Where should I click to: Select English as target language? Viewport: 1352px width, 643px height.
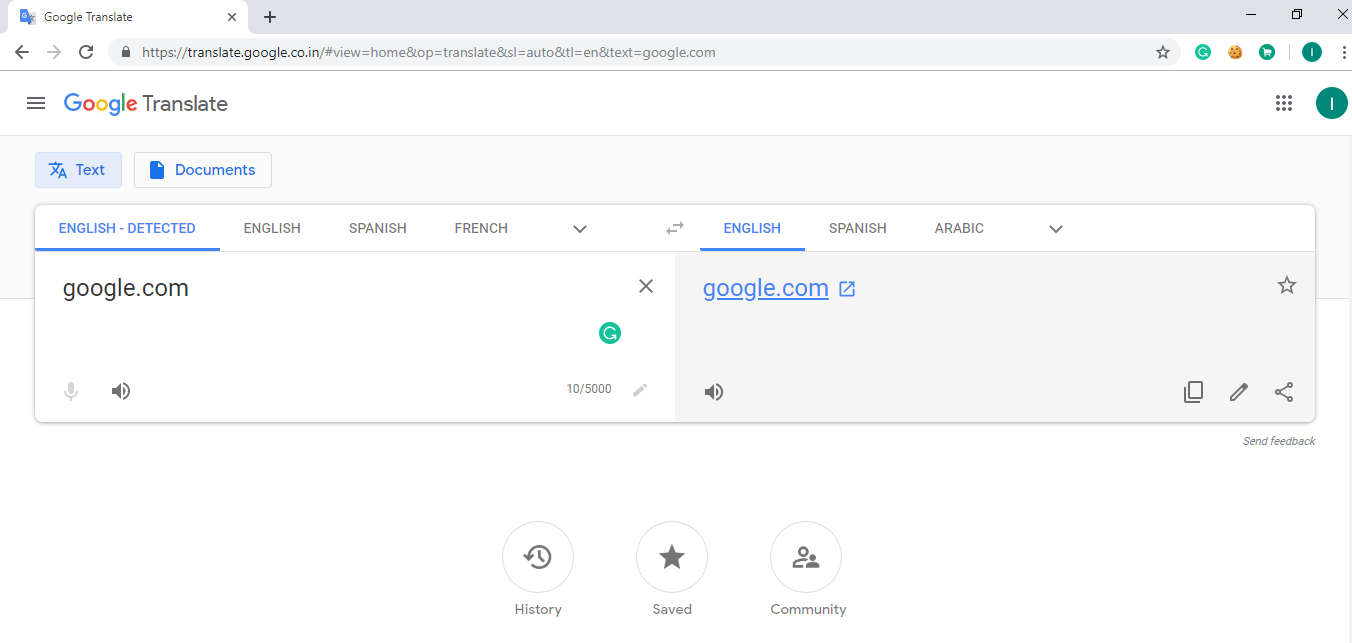coord(752,228)
